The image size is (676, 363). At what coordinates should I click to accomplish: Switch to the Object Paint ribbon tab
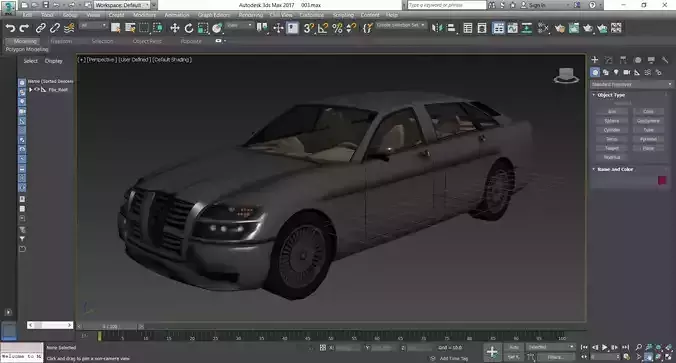(147, 41)
